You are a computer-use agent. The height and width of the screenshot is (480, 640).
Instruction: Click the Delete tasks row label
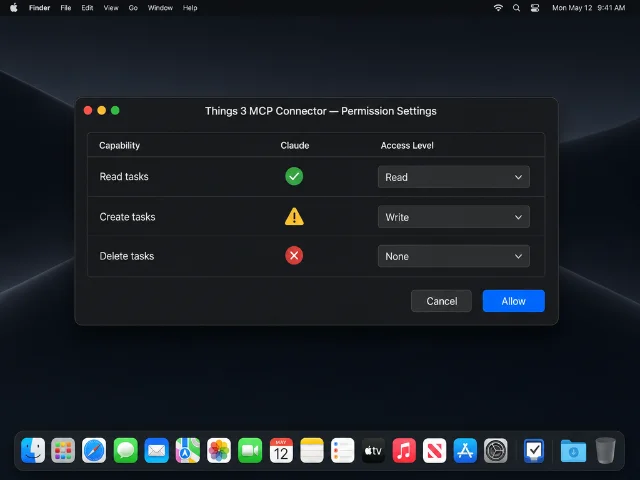pyautogui.click(x=127, y=256)
